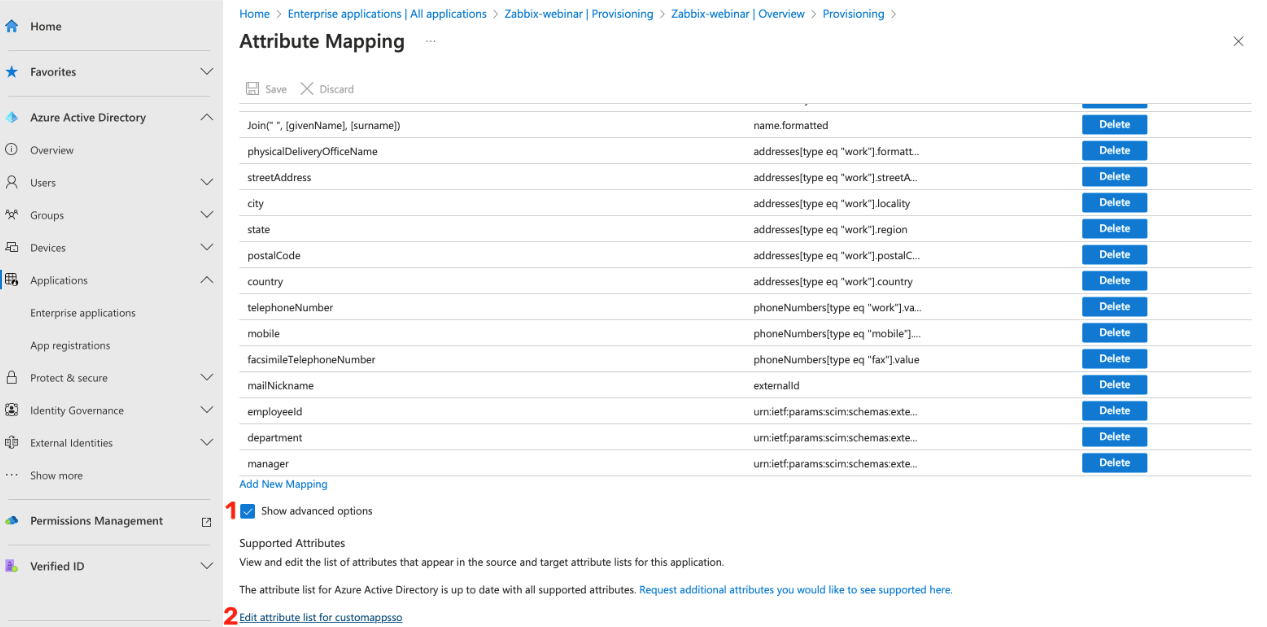Image resolution: width=1267 pixels, height=627 pixels.
Task: Open Azure Active Directory from sidebar icon
Action: [x=12, y=117]
